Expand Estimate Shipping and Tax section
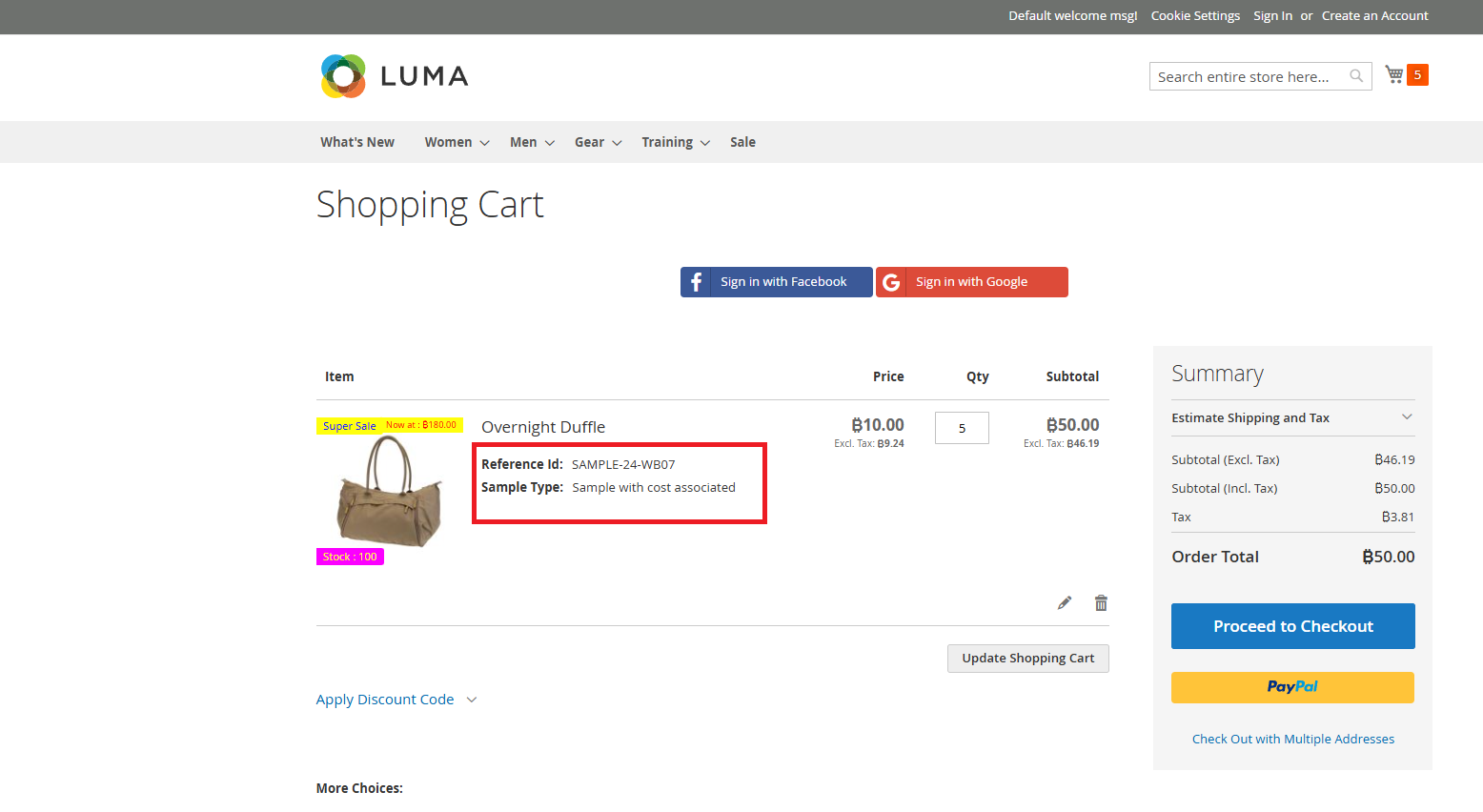The height and width of the screenshot is (812, 1483). coord(1292,417)
